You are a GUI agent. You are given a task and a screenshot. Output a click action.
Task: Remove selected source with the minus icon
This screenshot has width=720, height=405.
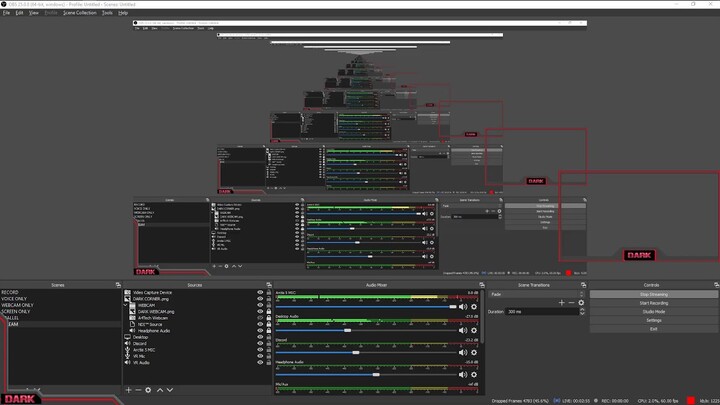(138, 390)
